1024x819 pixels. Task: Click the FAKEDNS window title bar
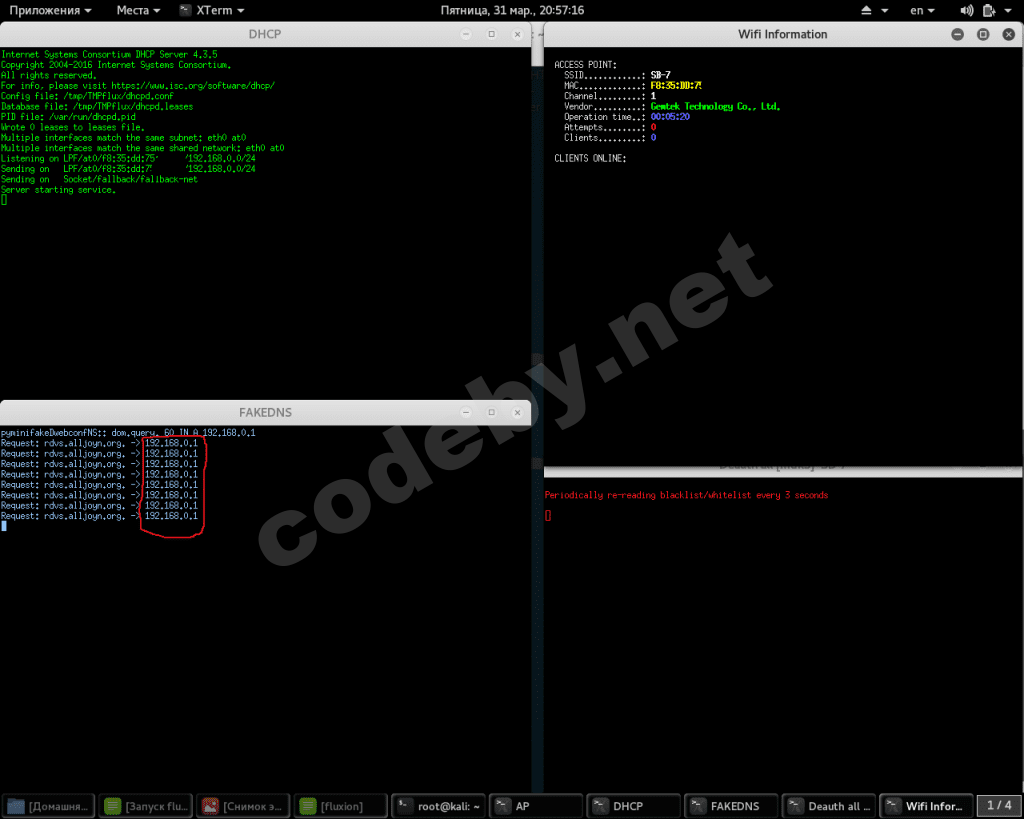tap(265, 412)
